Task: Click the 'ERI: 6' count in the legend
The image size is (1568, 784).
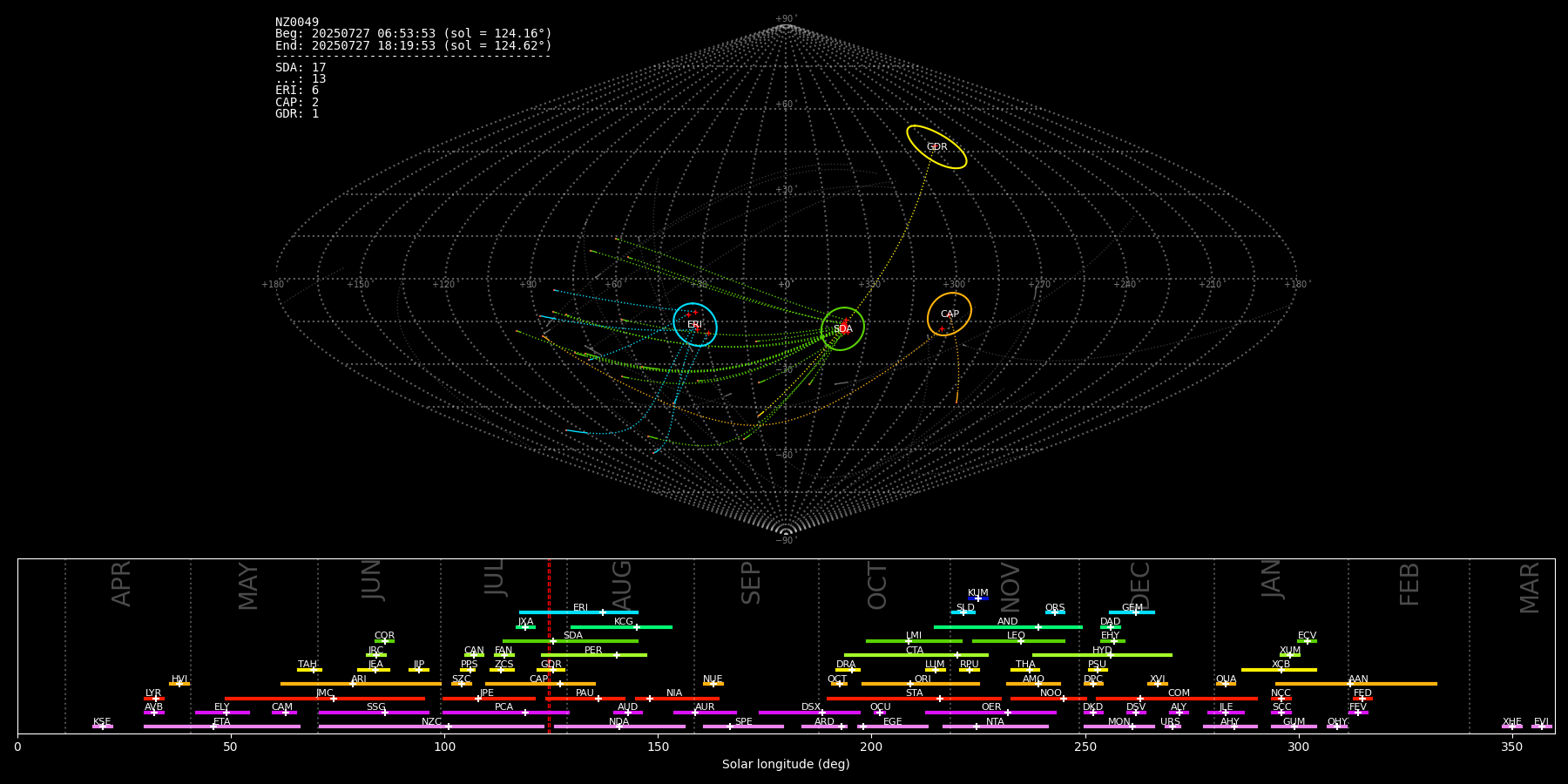Action: tap(297, 91)
